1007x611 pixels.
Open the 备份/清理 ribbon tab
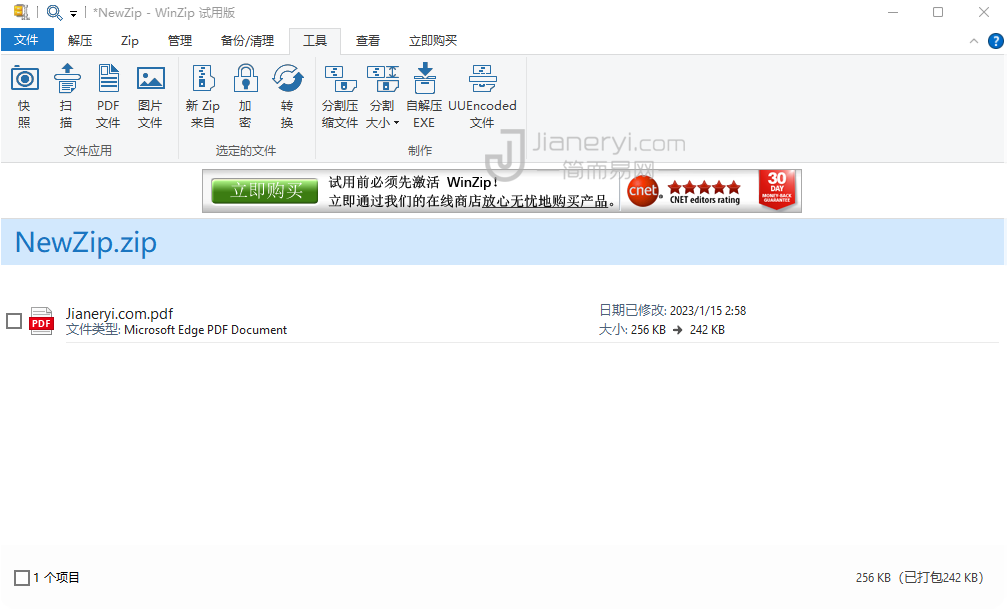[247, 41]
